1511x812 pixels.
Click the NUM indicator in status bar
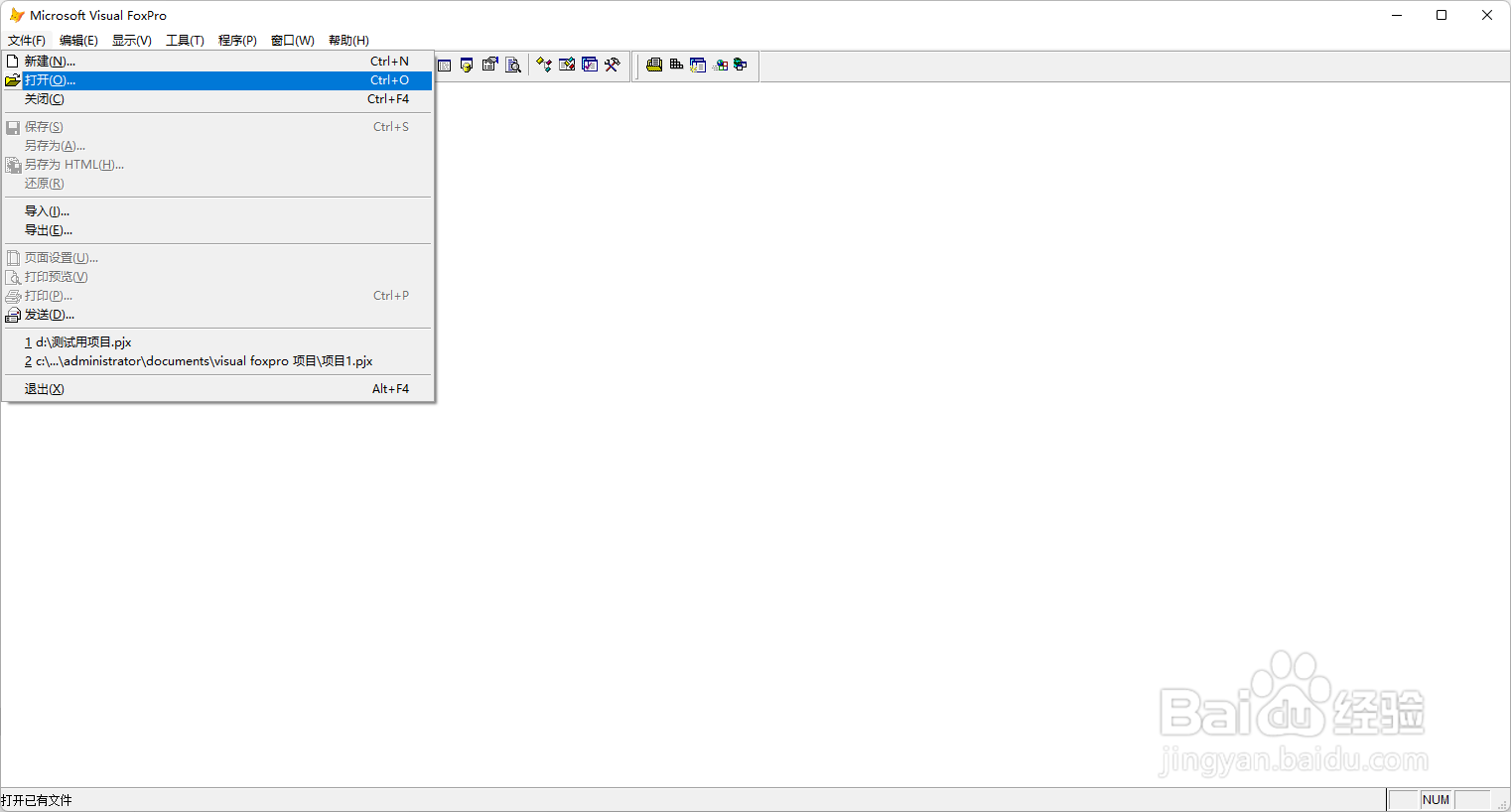click(x=1436, y=800)
